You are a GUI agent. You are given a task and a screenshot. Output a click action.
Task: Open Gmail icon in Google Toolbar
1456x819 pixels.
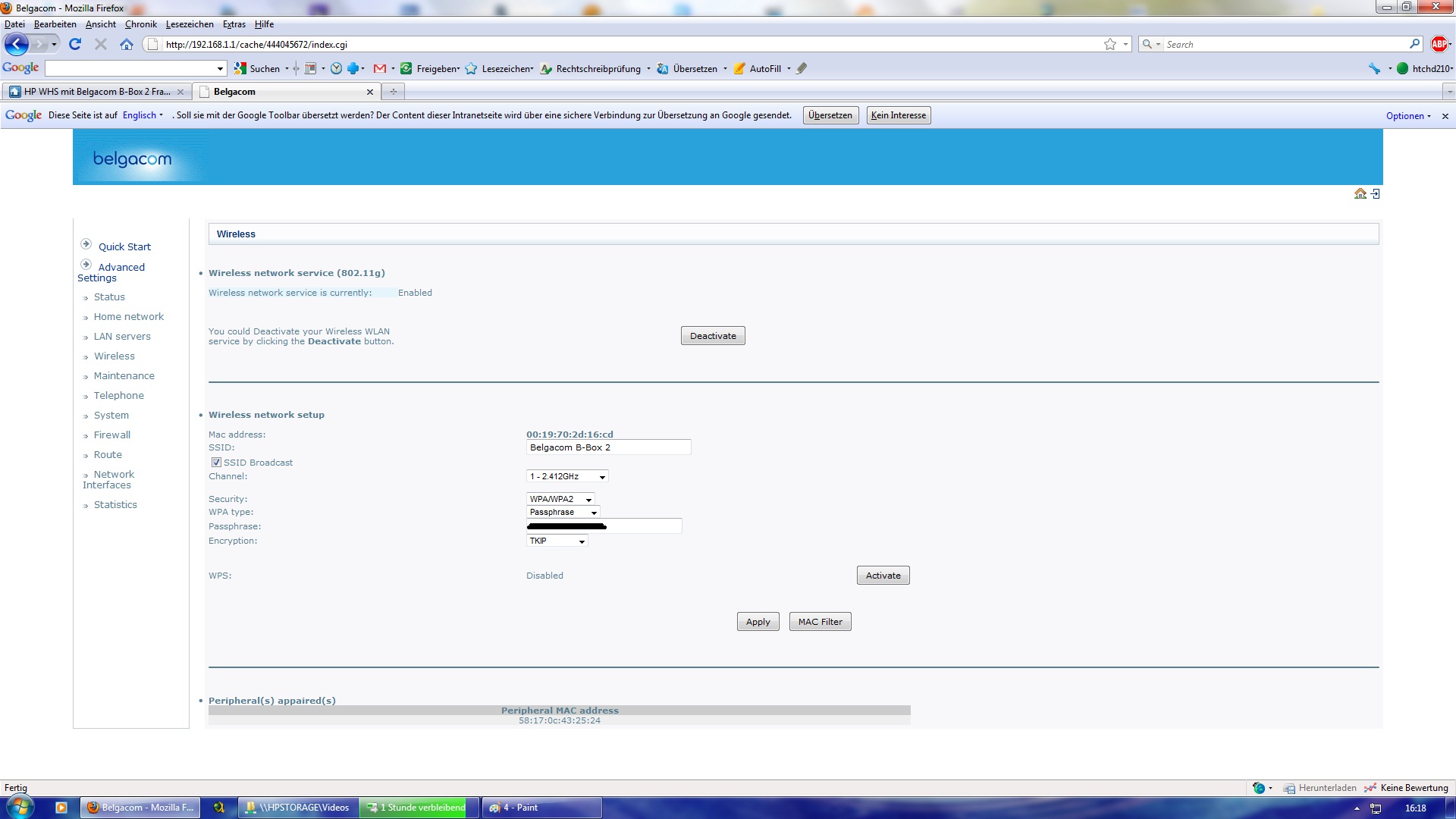380,68
